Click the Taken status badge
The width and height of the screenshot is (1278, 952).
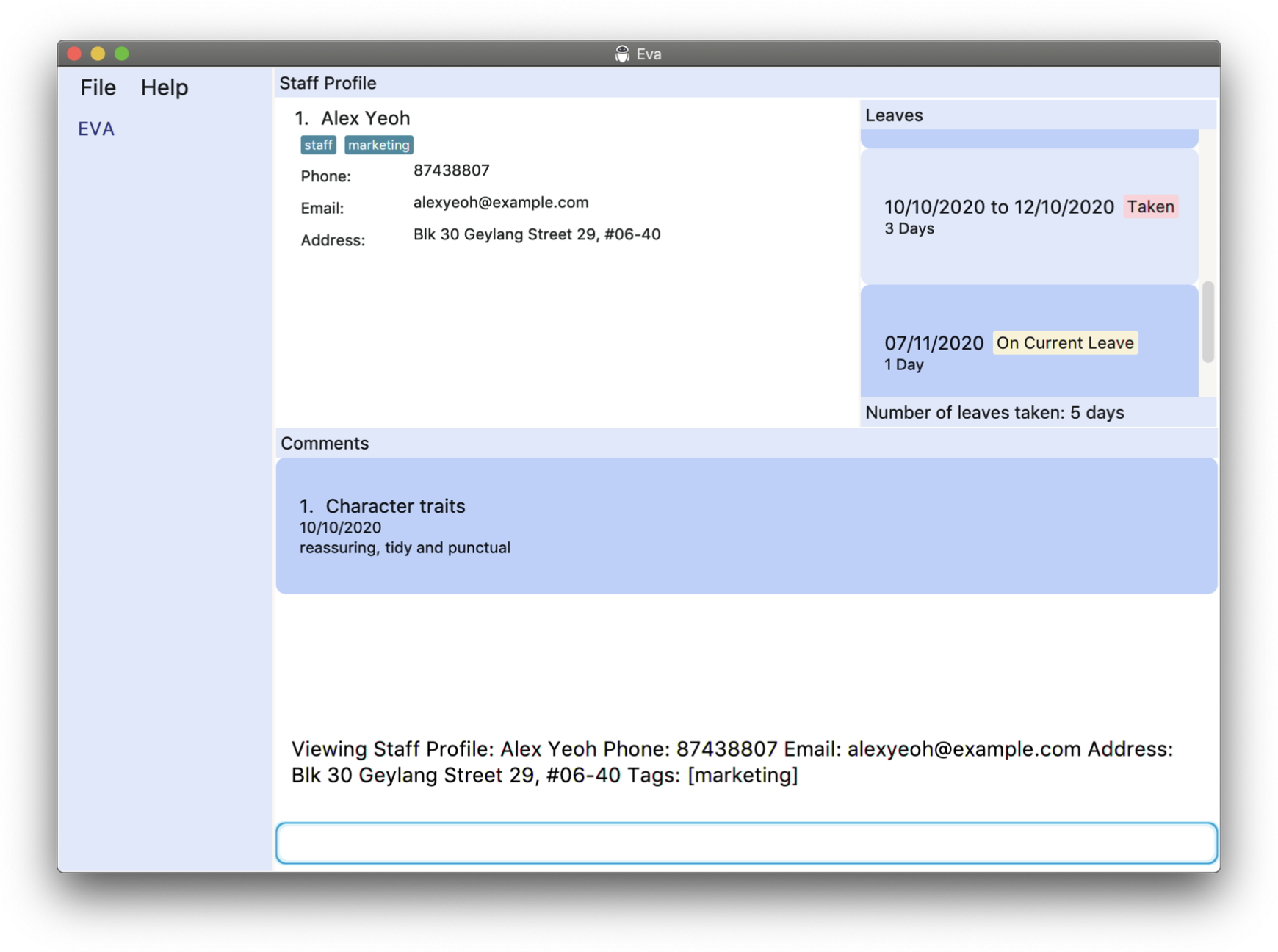click(x=1151, y=206)
